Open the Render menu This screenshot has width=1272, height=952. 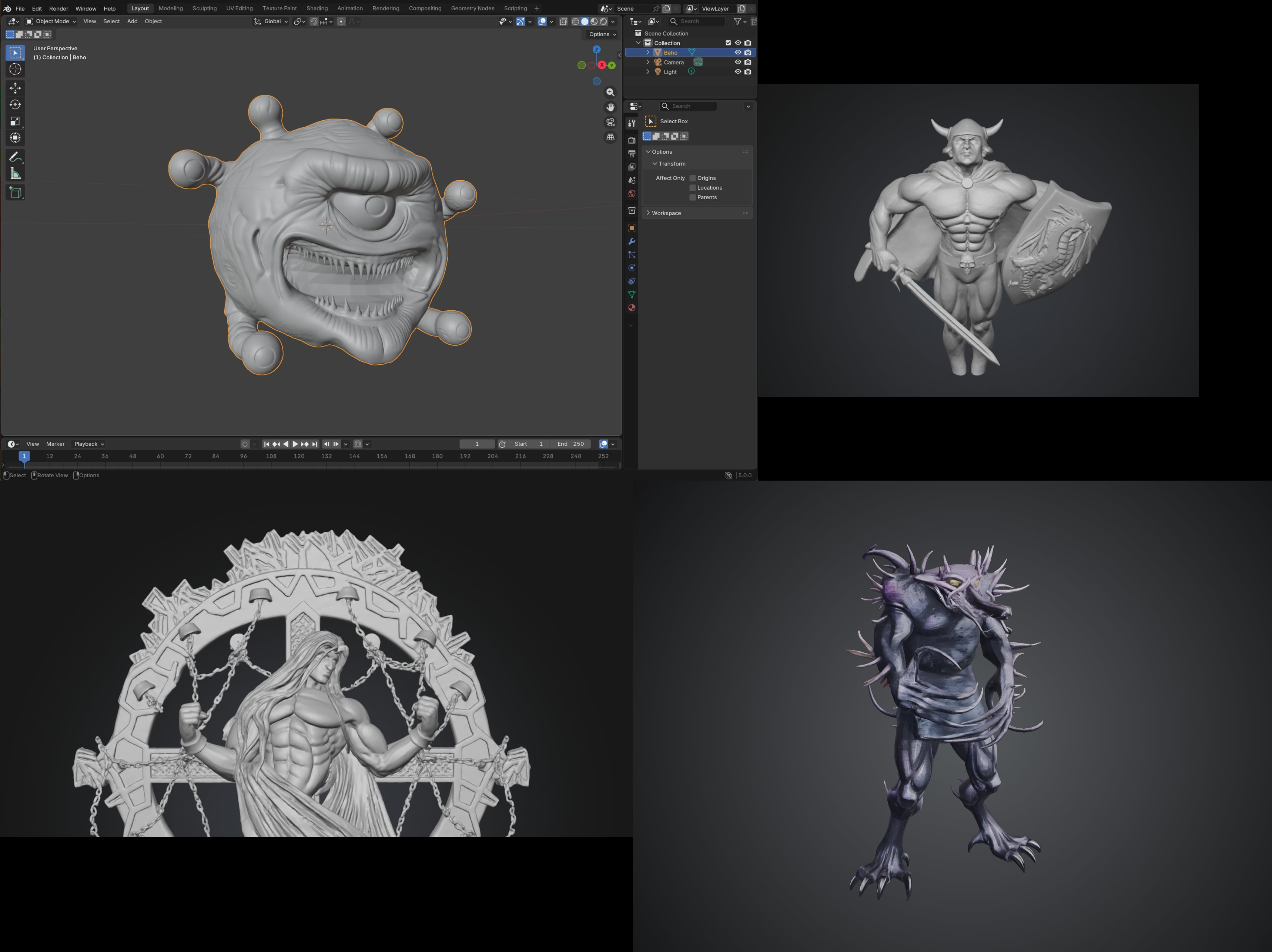(58, 9)
